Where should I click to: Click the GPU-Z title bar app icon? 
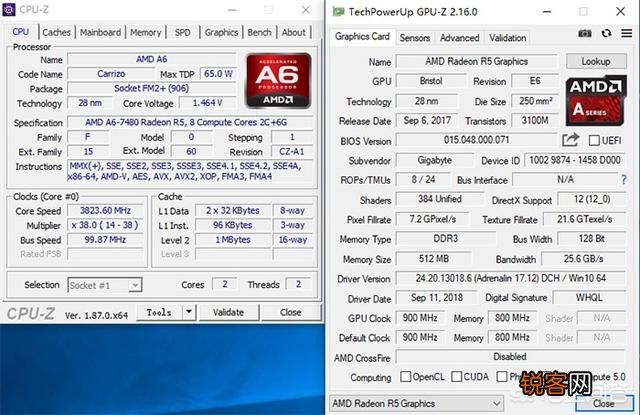point(338,11)
